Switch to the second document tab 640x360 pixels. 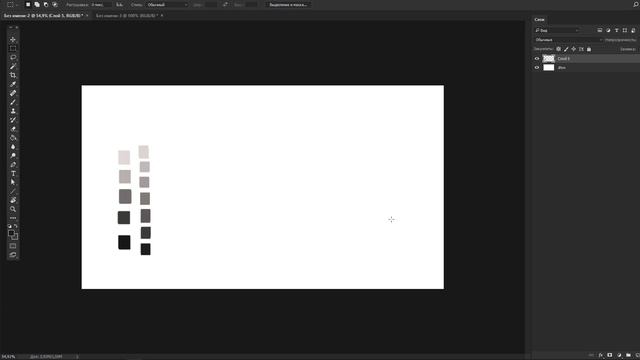click(x=129, y=16)
